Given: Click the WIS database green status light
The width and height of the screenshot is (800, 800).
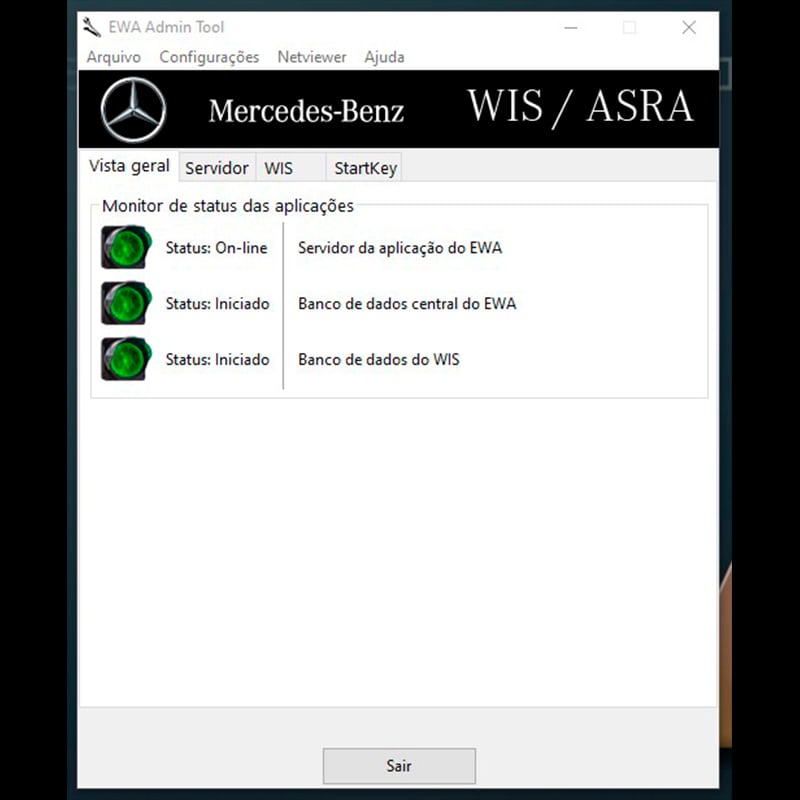Looking at the screenshot, I should point(126,359).
